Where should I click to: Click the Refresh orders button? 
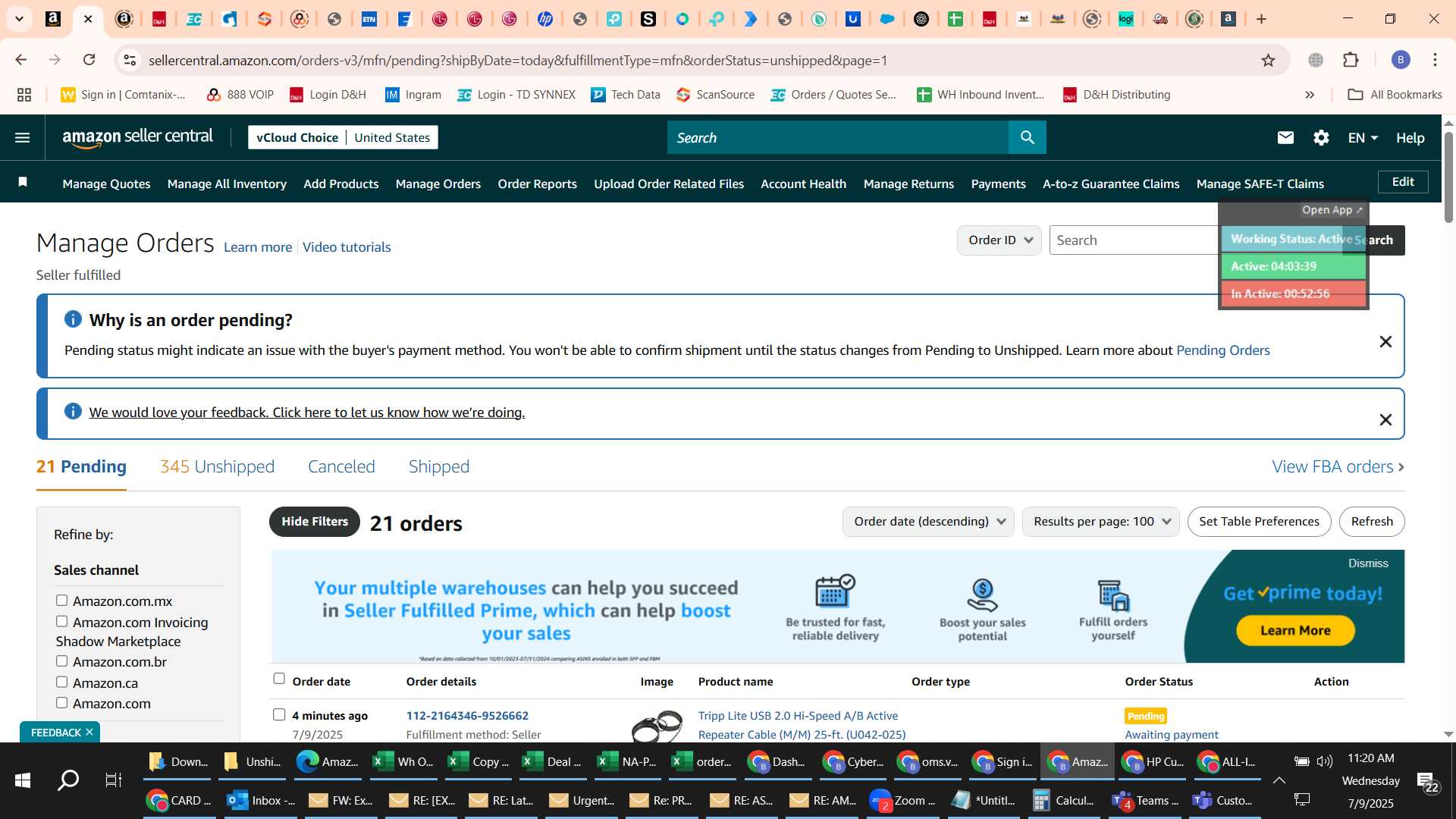tap(1372, 522)
